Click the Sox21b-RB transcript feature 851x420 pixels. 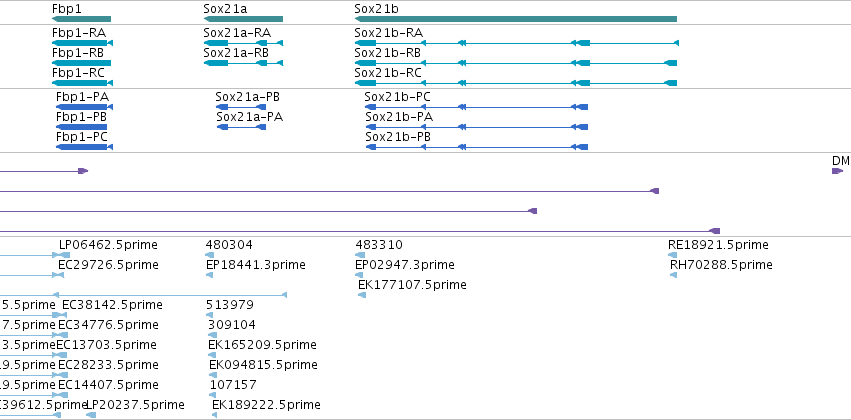click(516, 63)
